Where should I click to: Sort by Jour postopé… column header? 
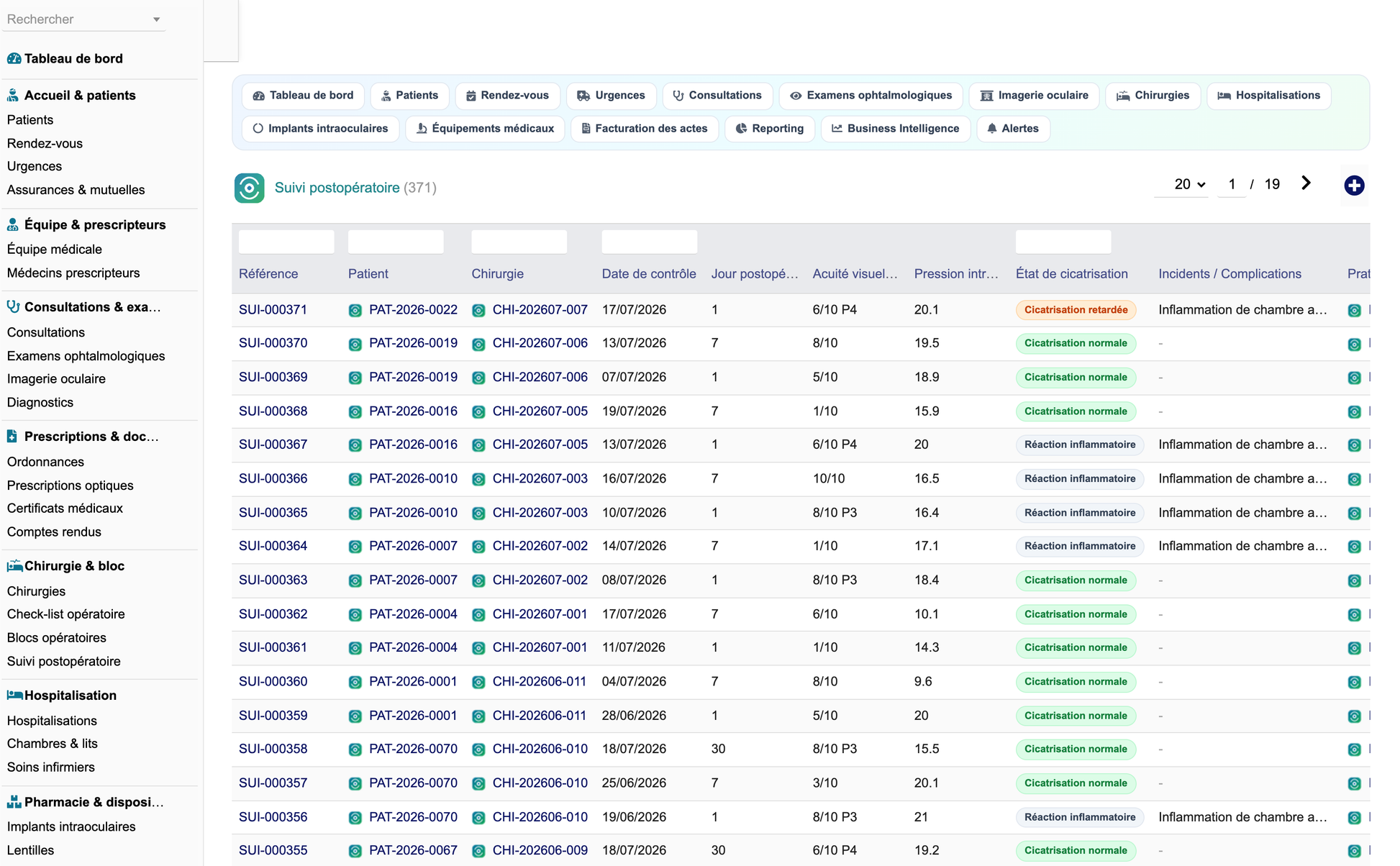click(x=755, y=274)
